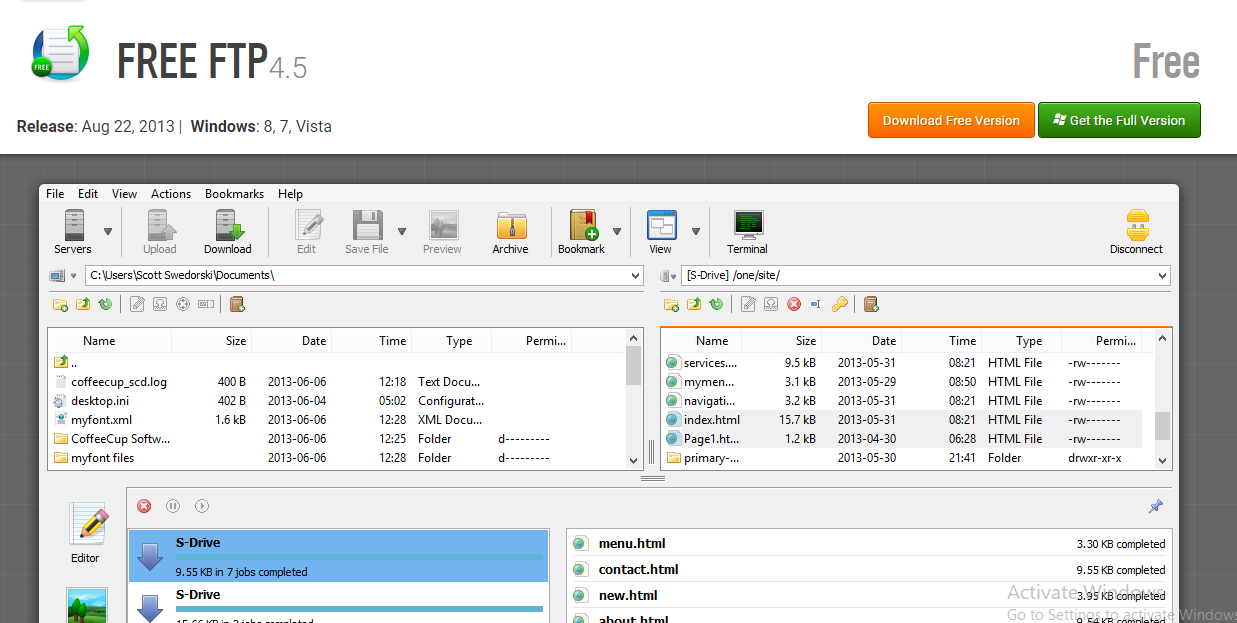Open the Actions menu
Viewport: 1237px width, 623px height.
pyautogui.click(x=171, y=194)
